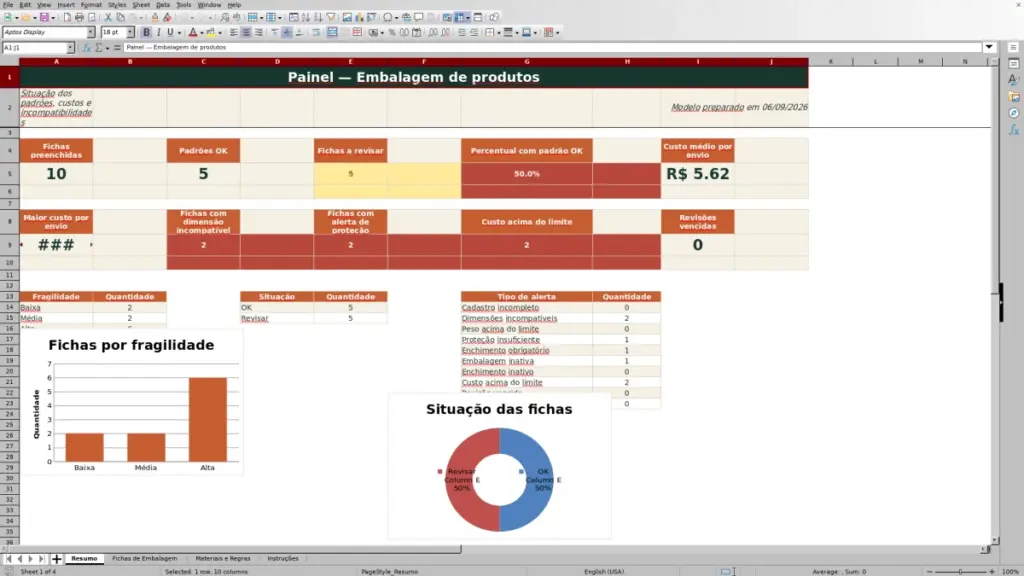Screen dimensions: 1024x576
Task: Open the font size dropdown
Action: 130,33
